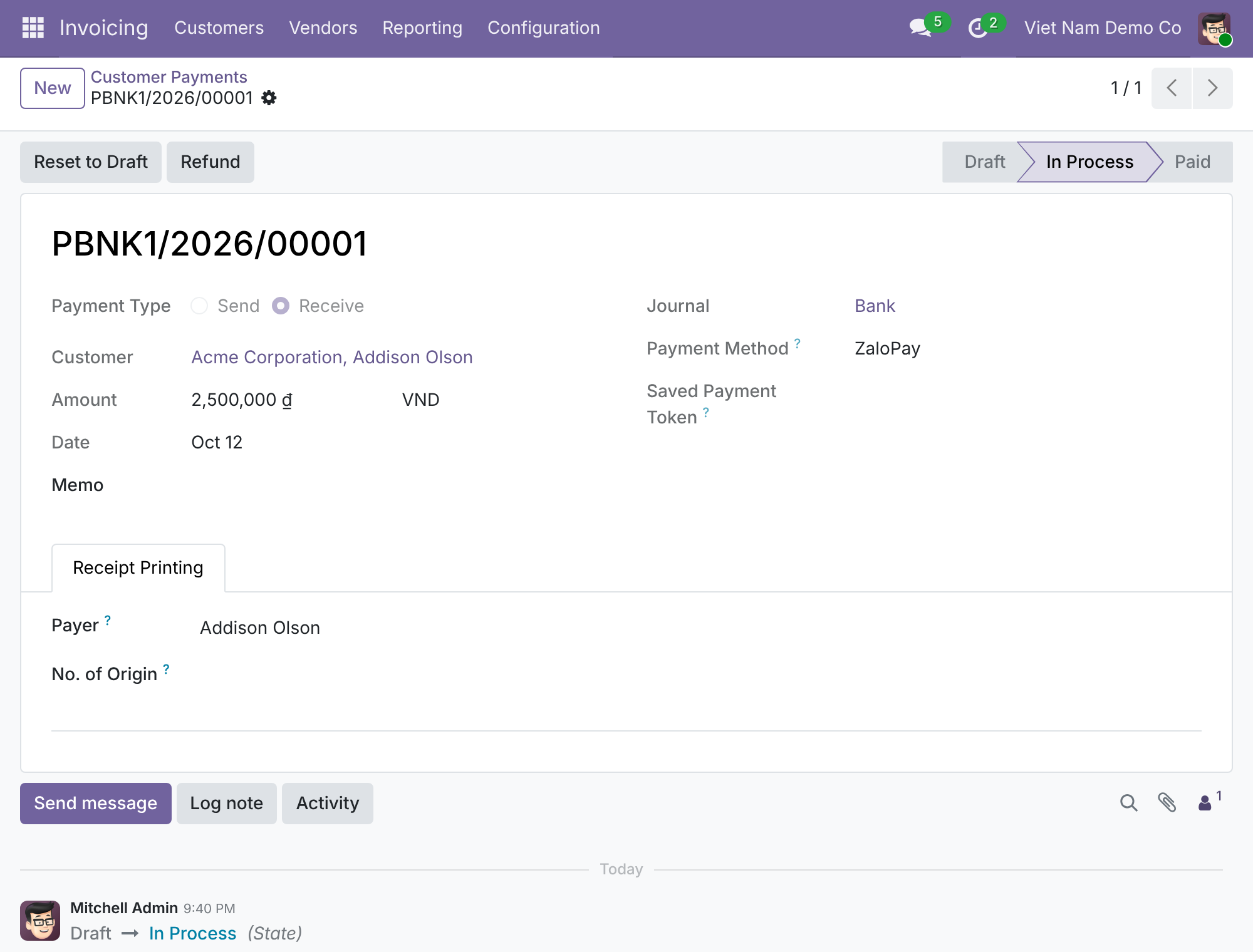Screen dimensions: 1253x952
Task: Open the Mitchell Admin user avatar menu
Action: [1215, 29]
